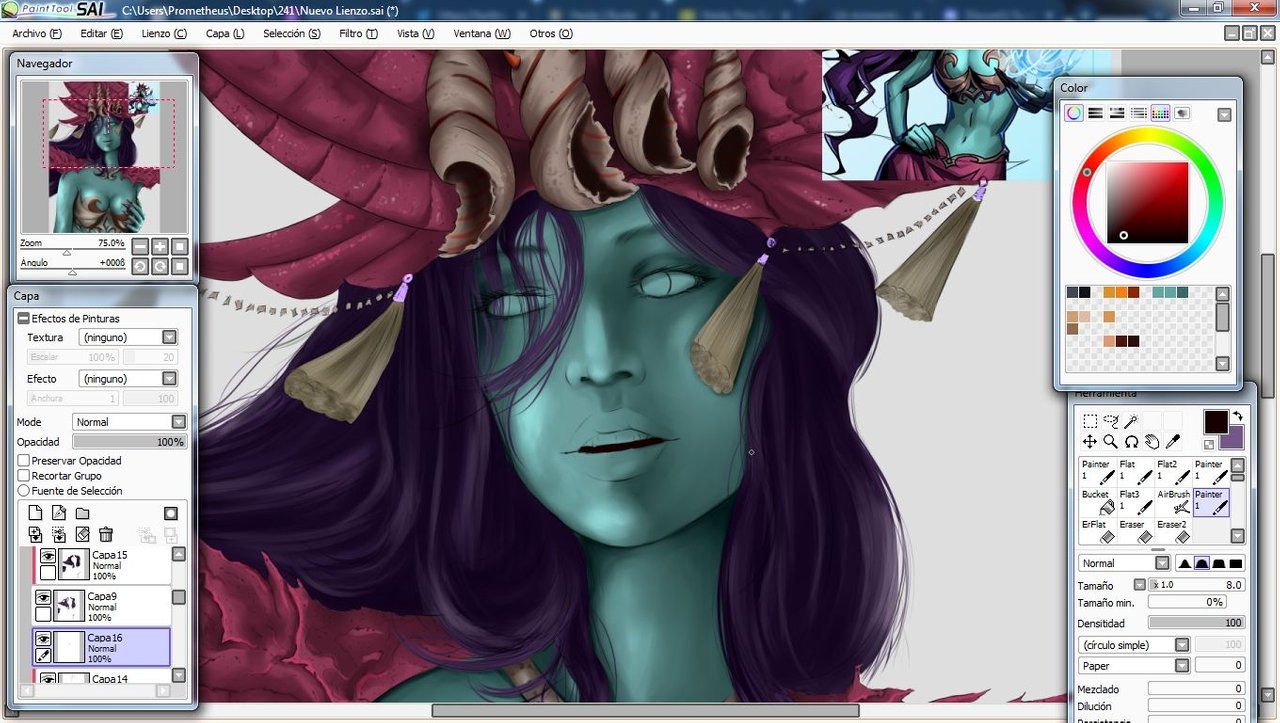Open the Color panel options dropdown
1280x723 pixels.
point(1224,115)
